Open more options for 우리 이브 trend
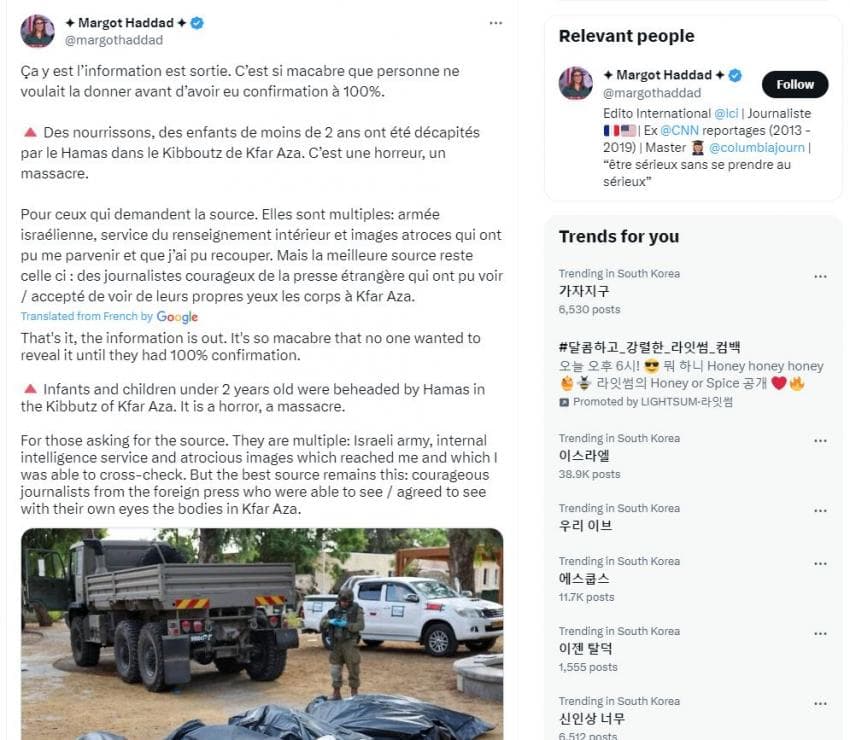Image resolution: width=850 pixels, height=740 pixels. 821,511
